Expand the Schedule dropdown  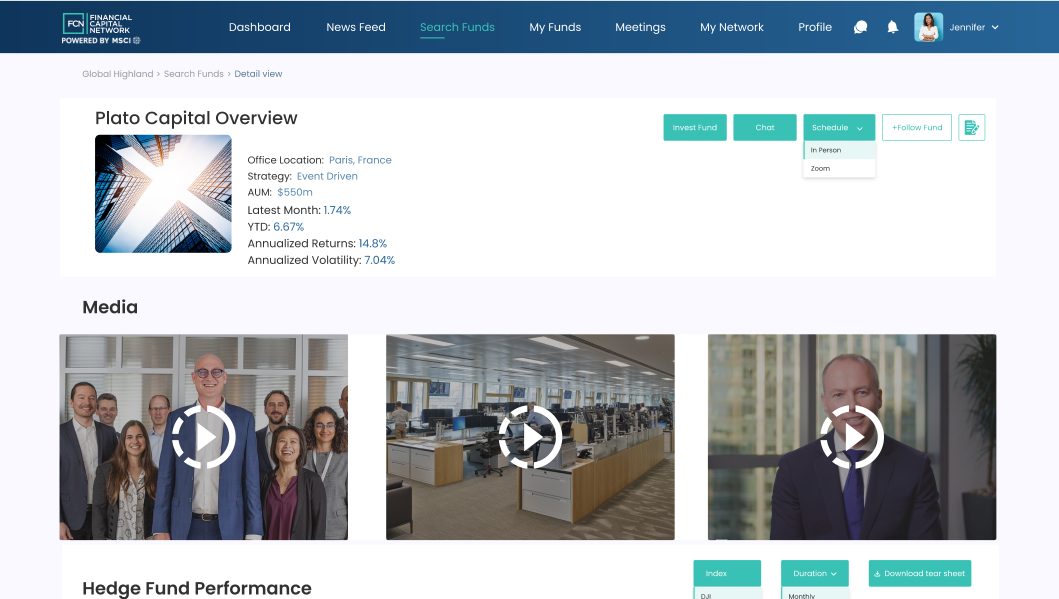click(839, 128)
